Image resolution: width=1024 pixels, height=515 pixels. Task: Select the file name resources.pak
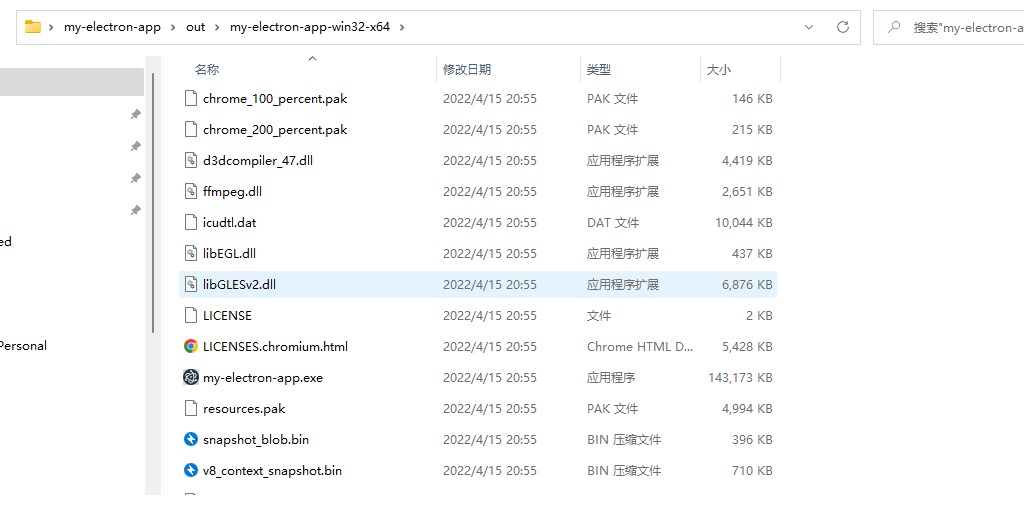point(244,409)
